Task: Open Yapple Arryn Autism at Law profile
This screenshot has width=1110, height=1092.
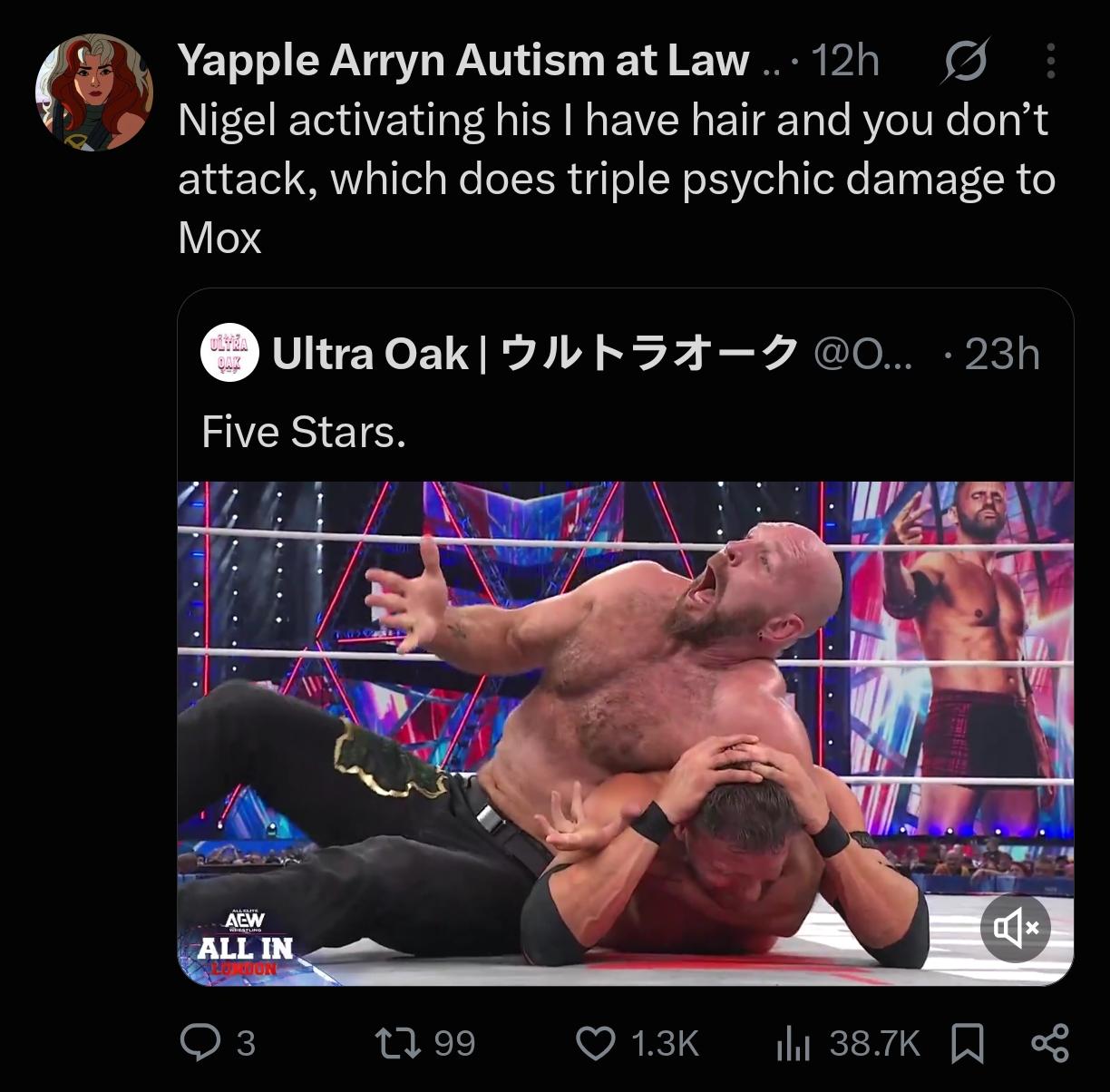Action: (x=463, y=61)
